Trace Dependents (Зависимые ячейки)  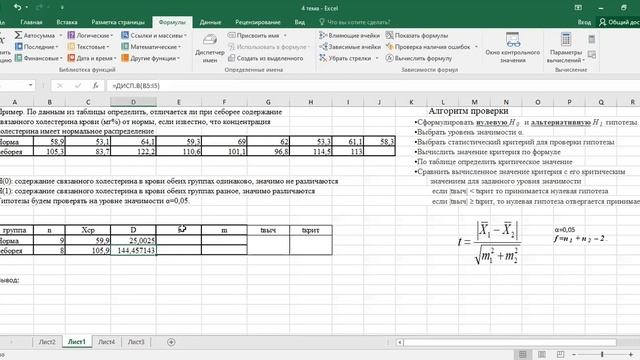click(349, 47)
